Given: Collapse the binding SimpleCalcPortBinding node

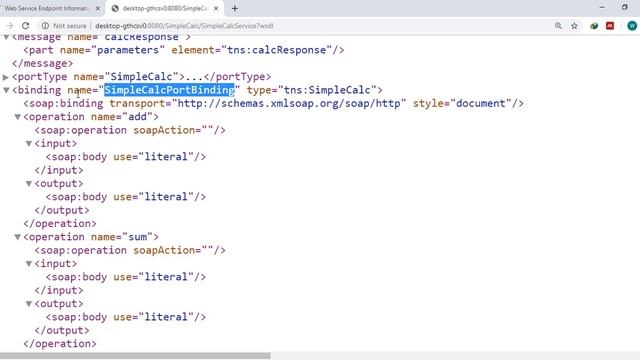Looking at the screenshot, I should click(6, 90).
